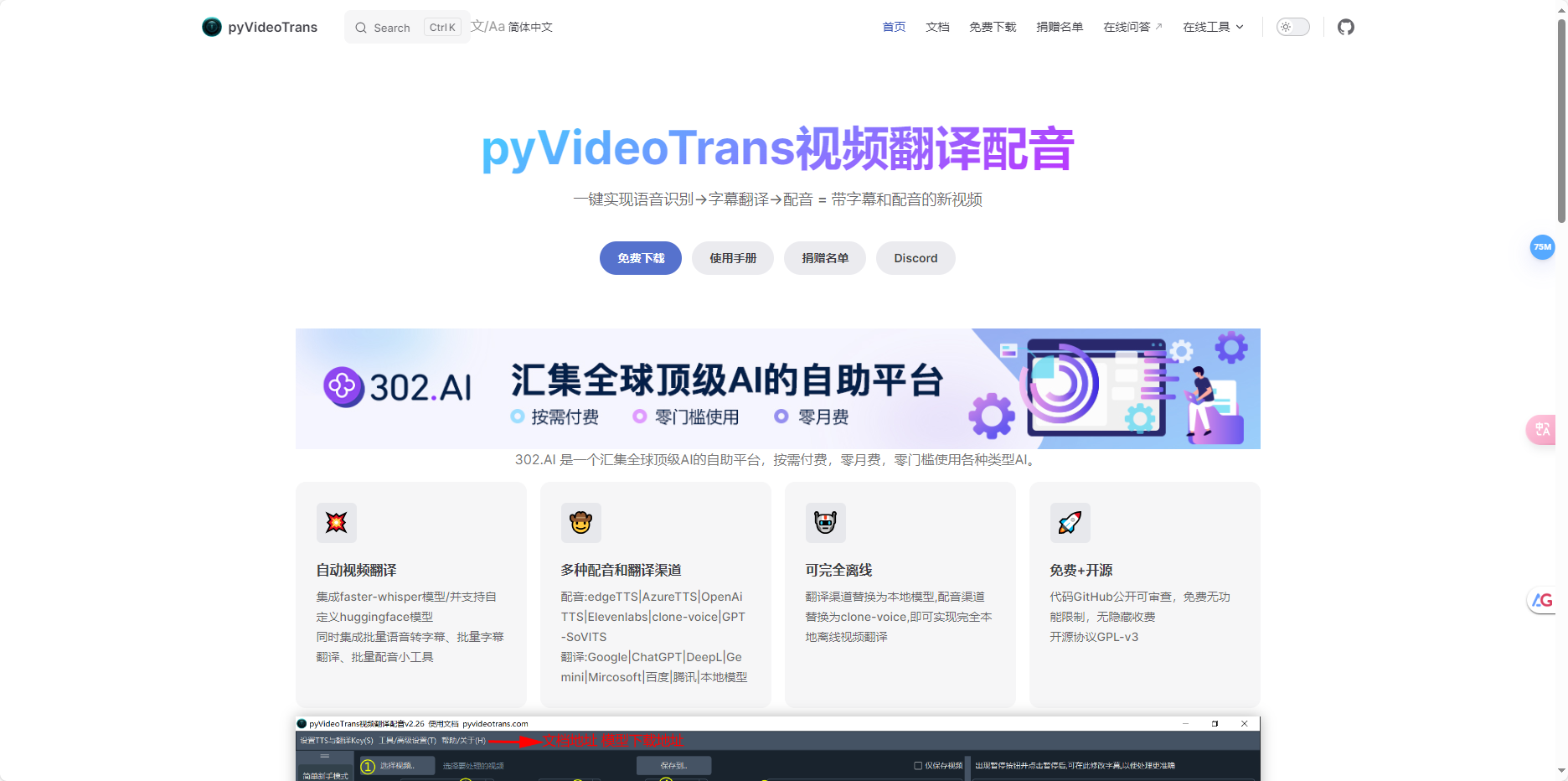Expand the 在线工具 dropdown menu
Viewport: 1568px width, 781px height.
point(1212,26)
